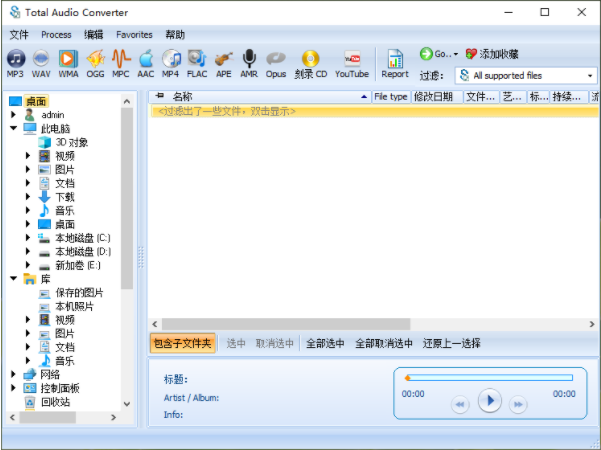Image resolution: width=601 pixels, height=450 pixels.
Task: Sort by 名称 column header
Action: pyautogui.click(x=261, y=97)
